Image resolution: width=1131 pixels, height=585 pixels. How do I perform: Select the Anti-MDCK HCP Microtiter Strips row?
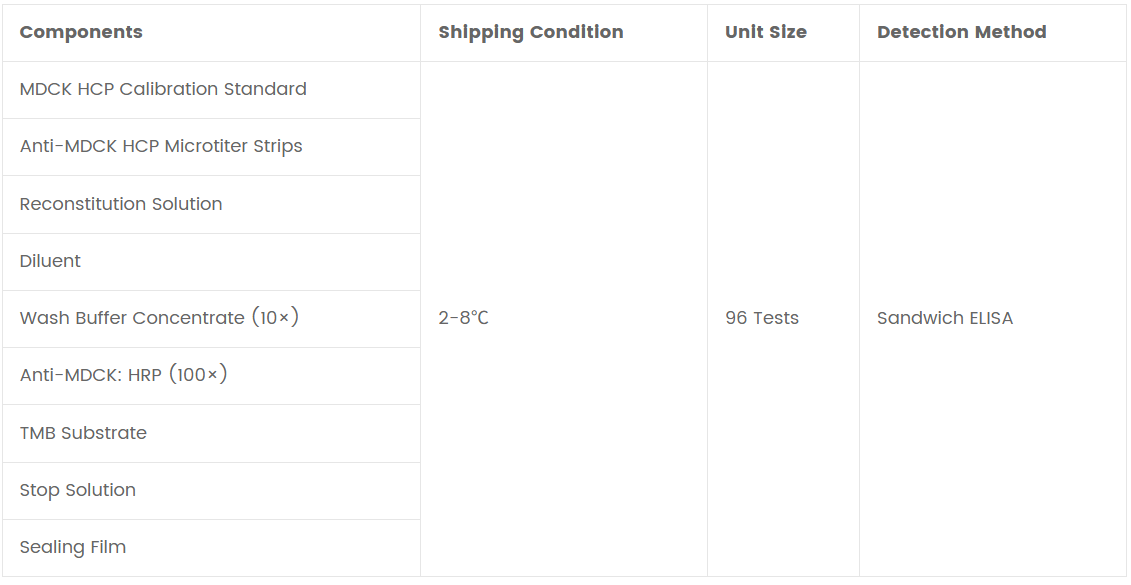coord(161,146)
